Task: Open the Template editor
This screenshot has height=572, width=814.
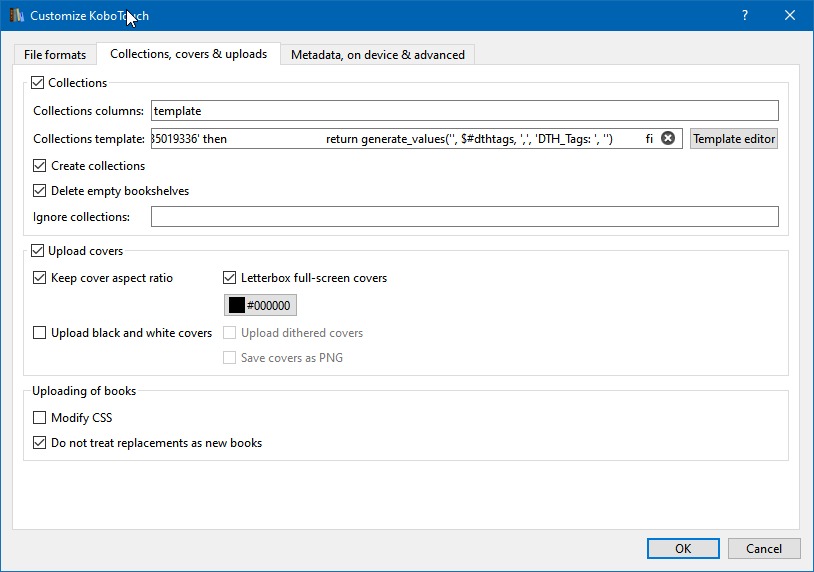Action: click(x=734, y=139)
